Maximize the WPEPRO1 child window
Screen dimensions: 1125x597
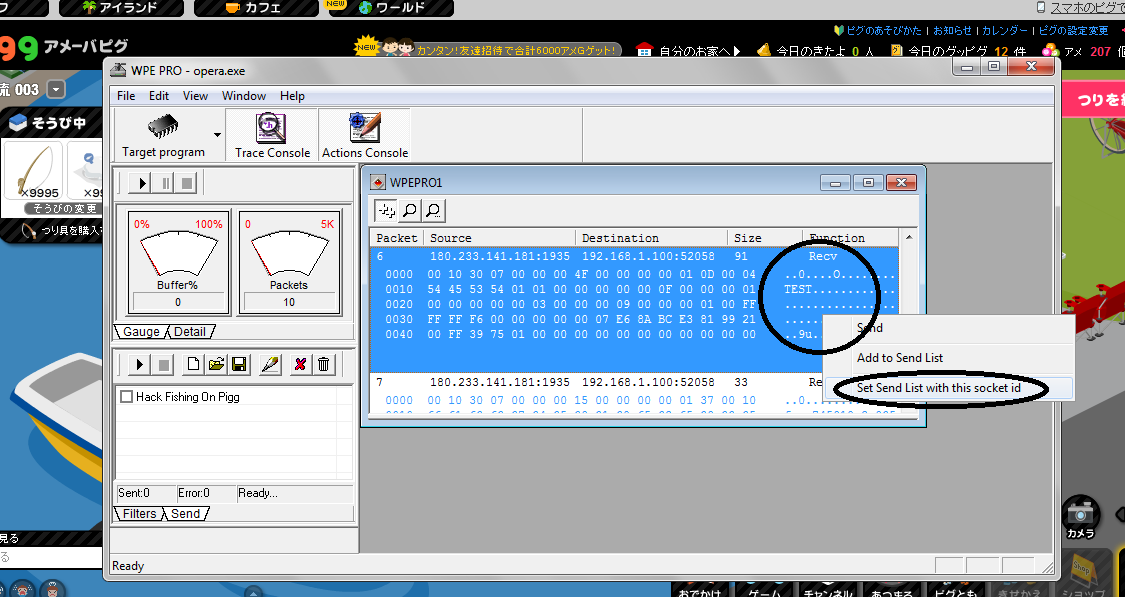pos(868,182)
